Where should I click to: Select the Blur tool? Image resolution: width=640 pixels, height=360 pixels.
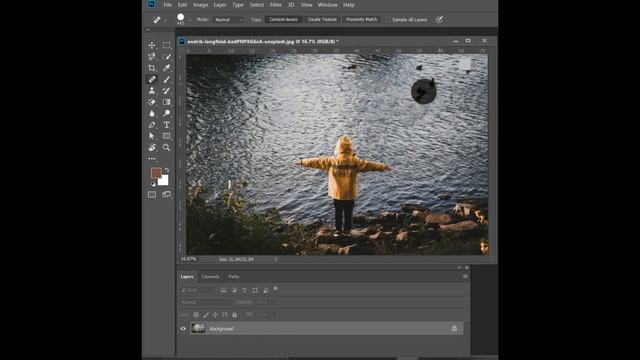pyautogui.click(x=152, y=113)
